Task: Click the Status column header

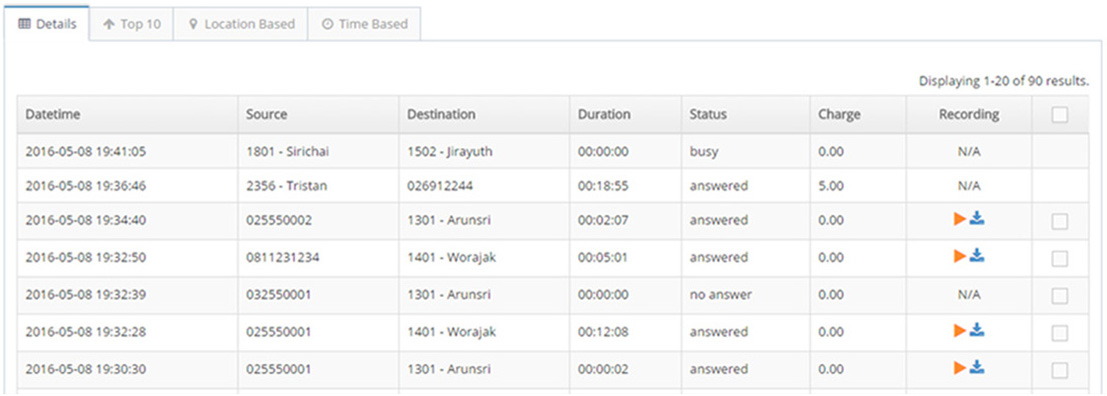Action: pyautogui.click(x=708, y=114)
